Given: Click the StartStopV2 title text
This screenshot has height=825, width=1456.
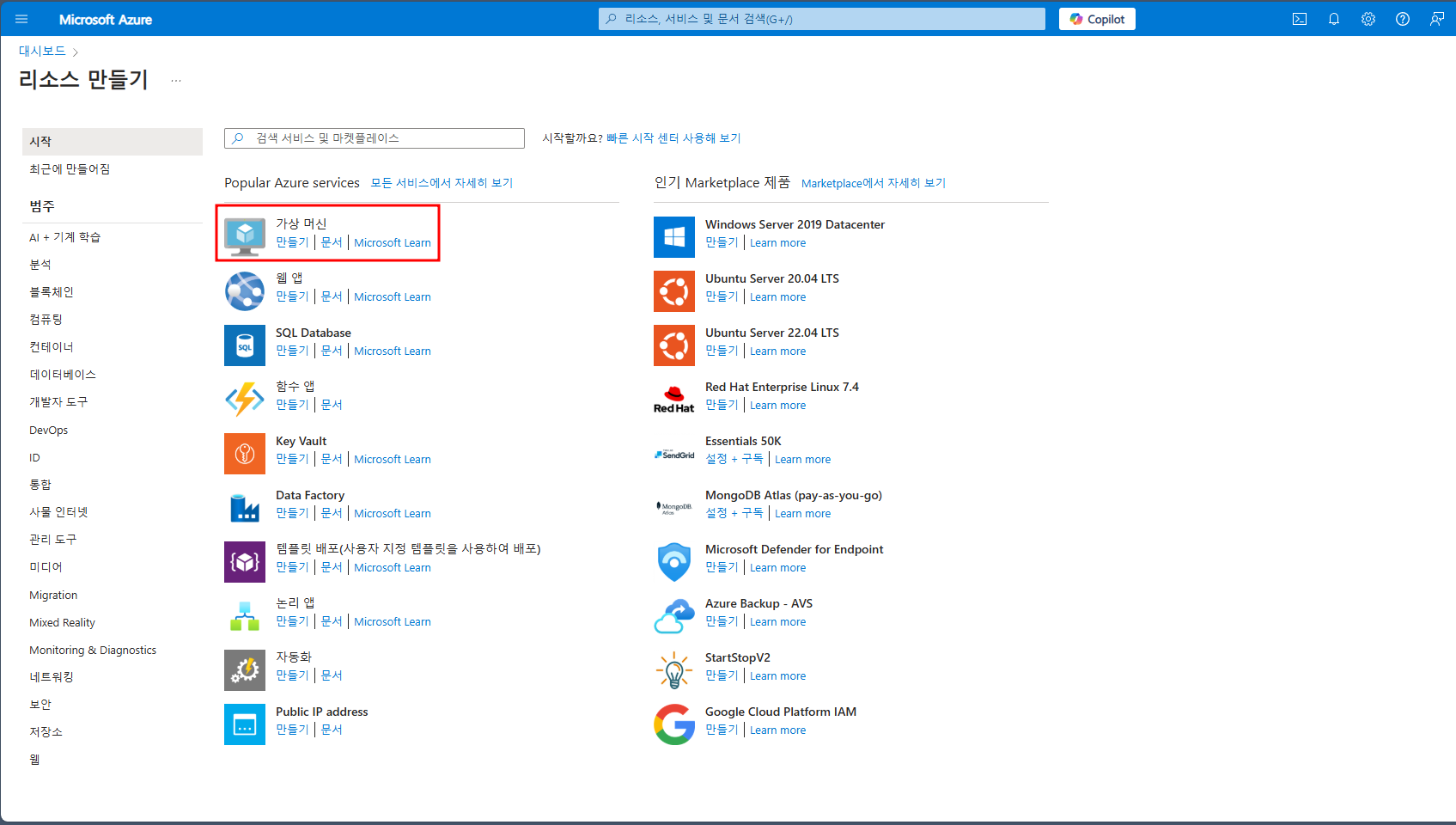Looking at the screenshot, I should click(x=738, y=657).
